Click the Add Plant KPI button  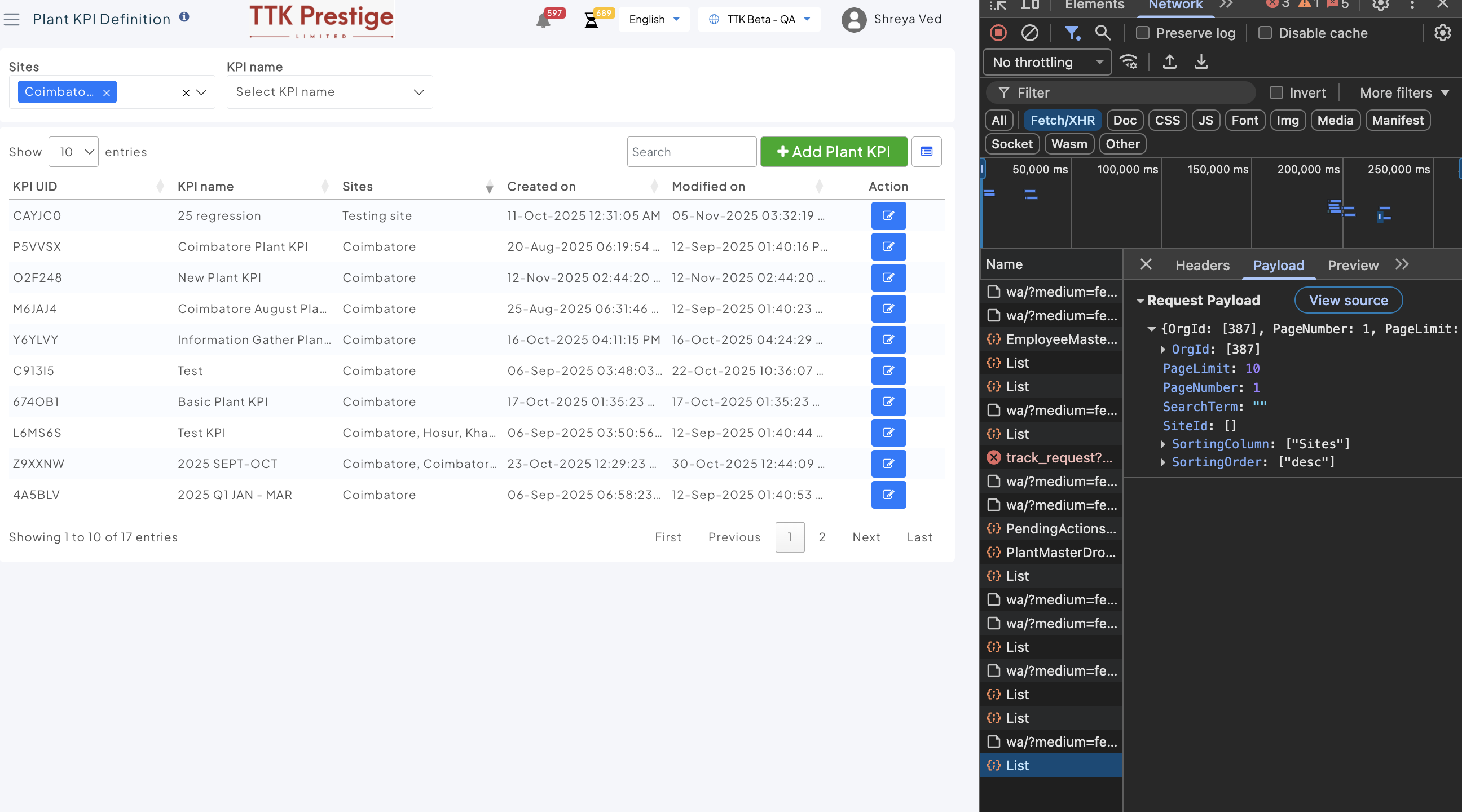pos(833,152)
